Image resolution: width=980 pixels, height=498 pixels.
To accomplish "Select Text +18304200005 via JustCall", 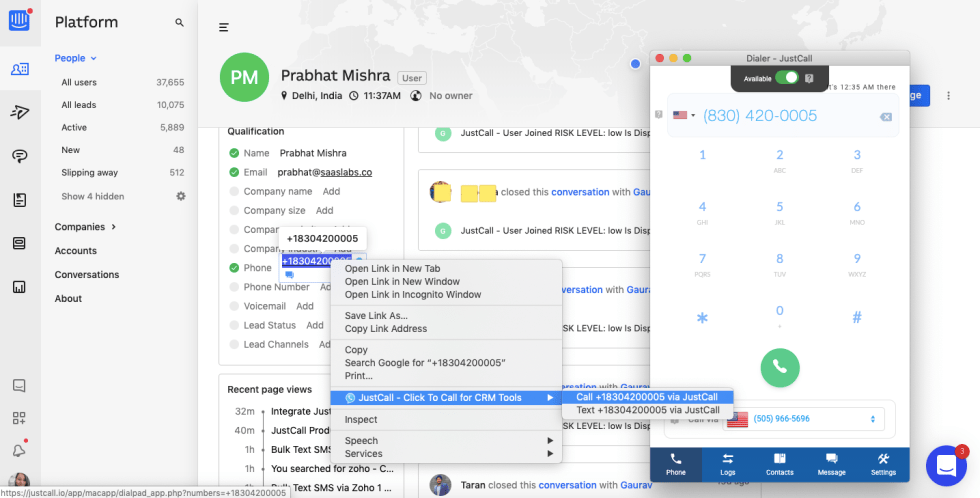I will click(647, 410).
